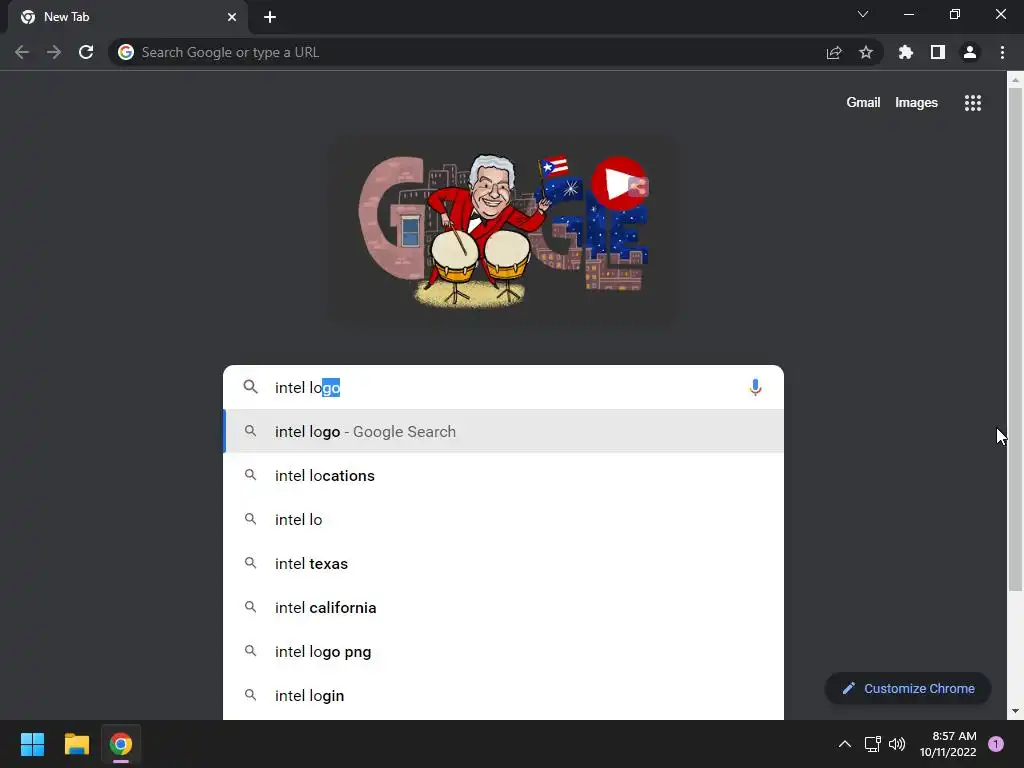The height and width of the screenshot is (768, 1024).
Task: Click the search magnifier in search box
Action: (250, 387)
